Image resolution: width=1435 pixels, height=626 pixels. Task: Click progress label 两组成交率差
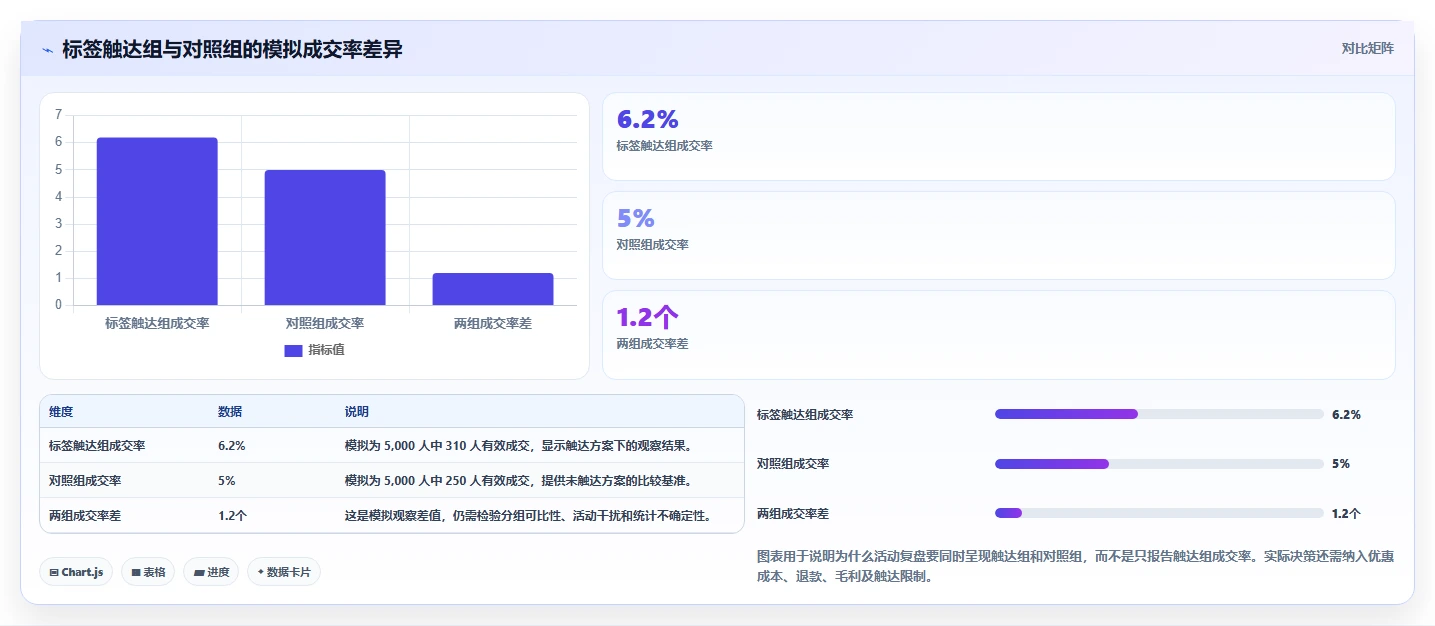point(793,513)
